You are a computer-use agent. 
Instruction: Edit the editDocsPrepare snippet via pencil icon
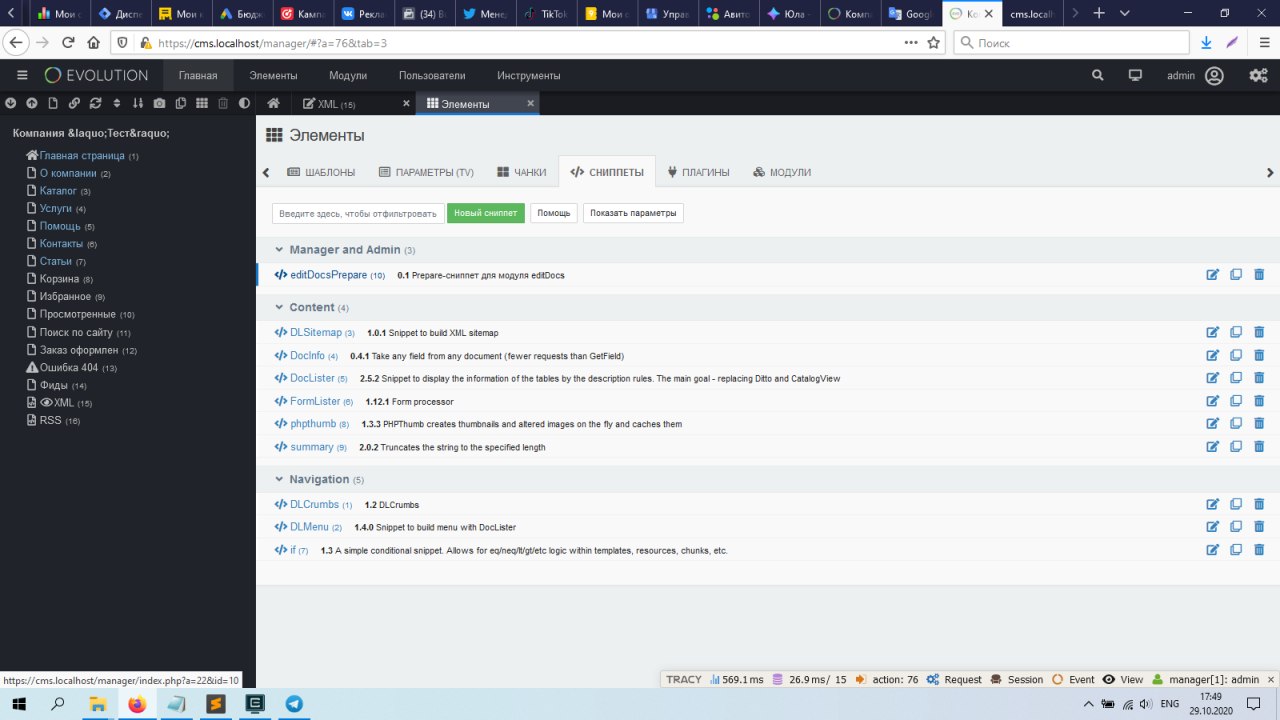point(1213,275)
